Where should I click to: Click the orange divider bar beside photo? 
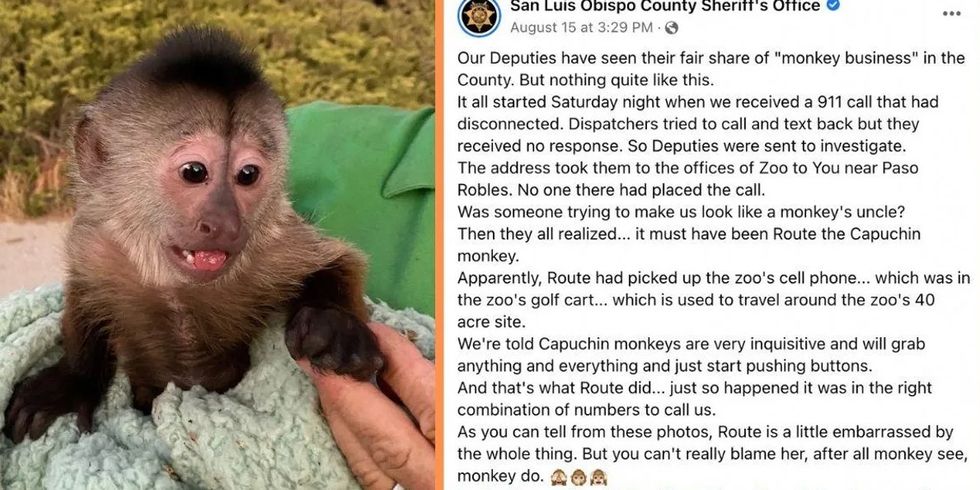tap(439, 245)
